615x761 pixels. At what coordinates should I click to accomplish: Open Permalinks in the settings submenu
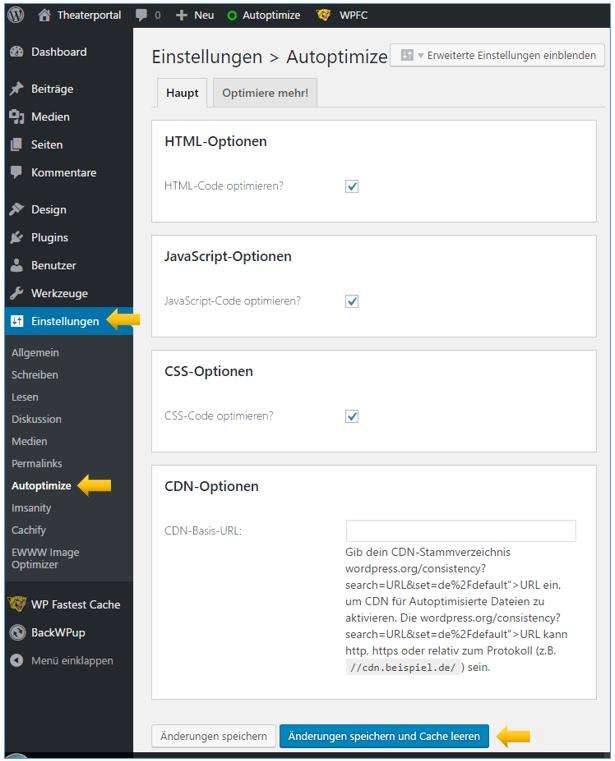[37, 464]
